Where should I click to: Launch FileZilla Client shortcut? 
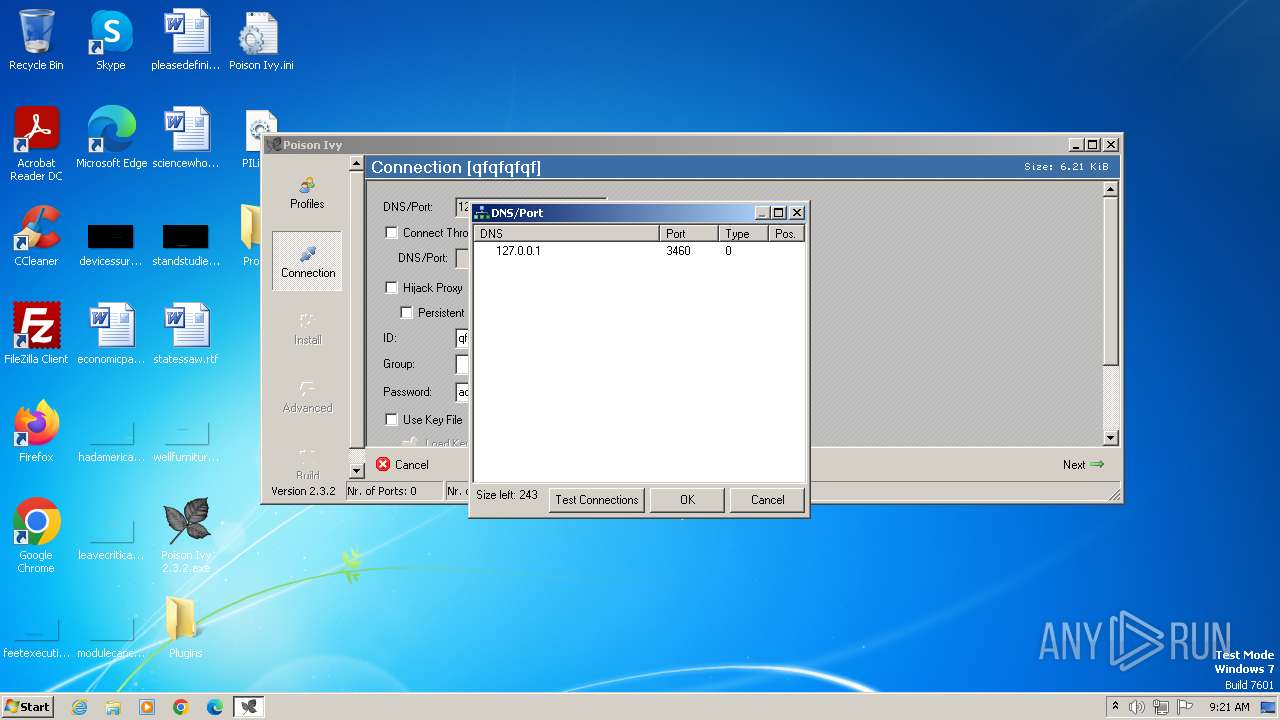(x=36, y=334)
